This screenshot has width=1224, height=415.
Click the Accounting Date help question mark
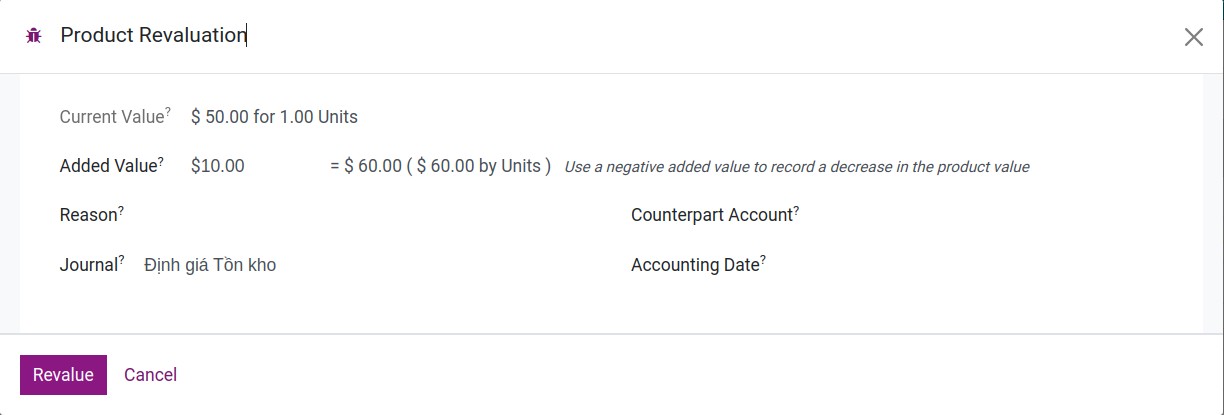(x=763, y=259)
